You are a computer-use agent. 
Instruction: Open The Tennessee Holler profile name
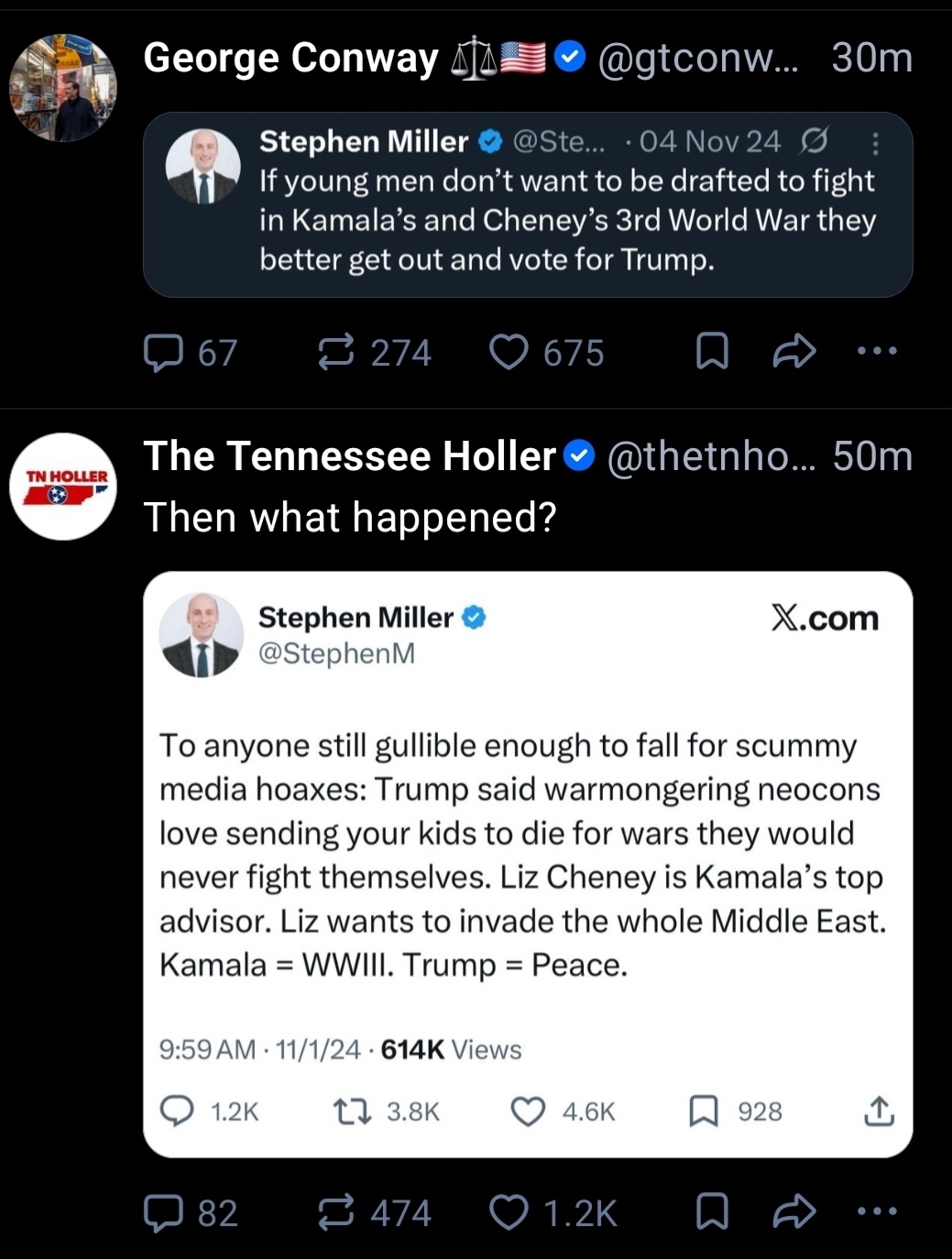pyautogui.click(x=350, y=456)
